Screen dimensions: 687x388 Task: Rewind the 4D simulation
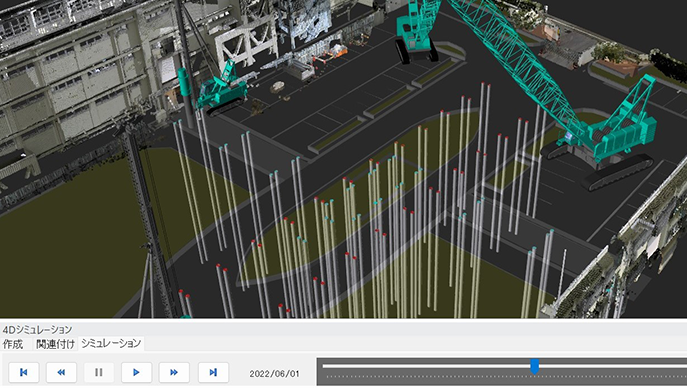[61, 372]
